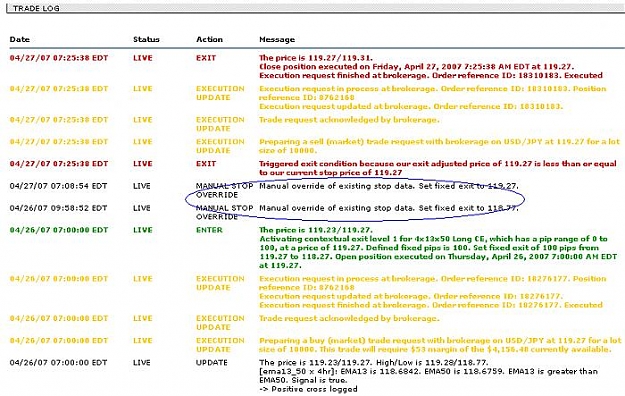Click message 'Set fixed exit to 118.77'
Screen dimensions: 625x396
(x=468, y=208)
